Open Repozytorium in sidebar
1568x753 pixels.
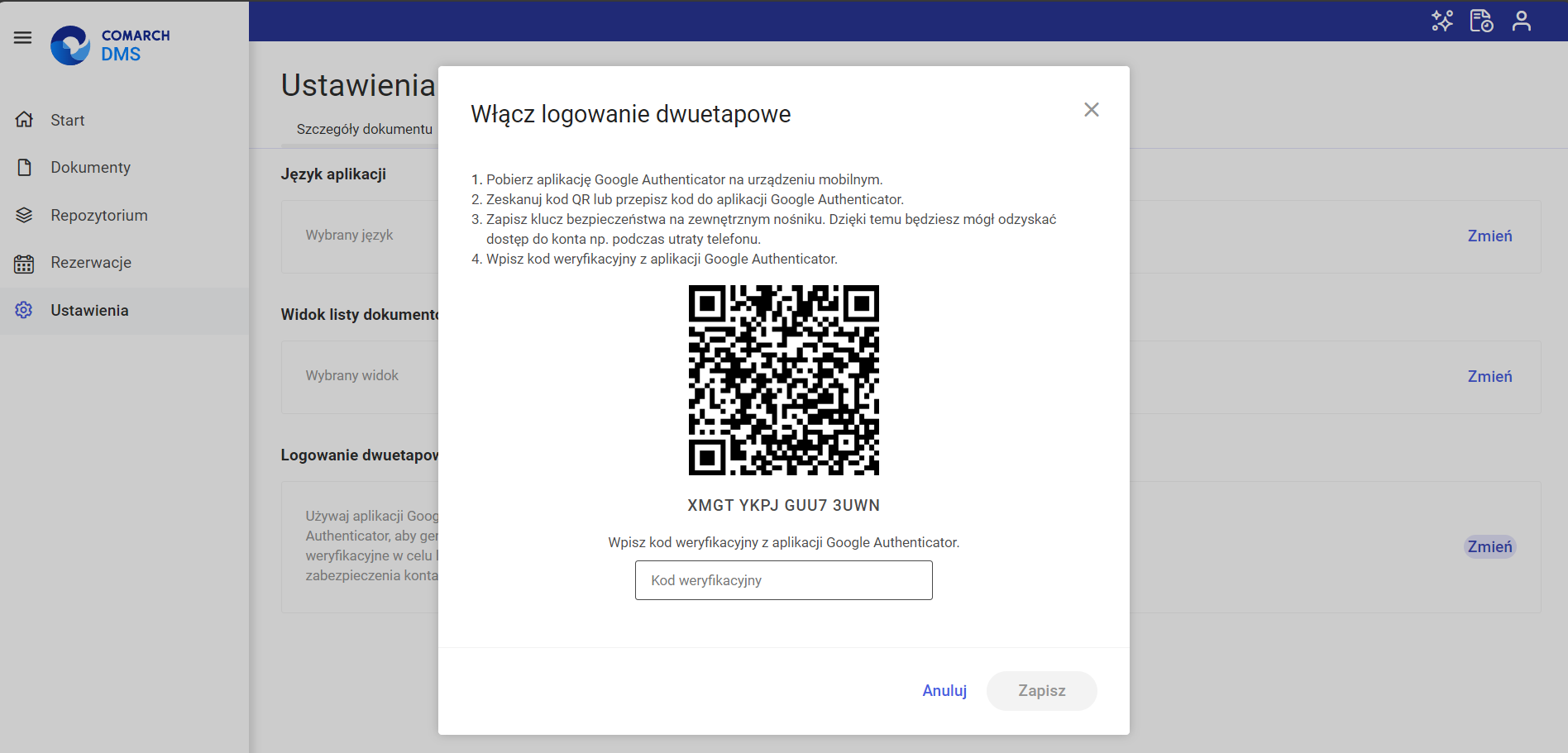pos(124,215)
